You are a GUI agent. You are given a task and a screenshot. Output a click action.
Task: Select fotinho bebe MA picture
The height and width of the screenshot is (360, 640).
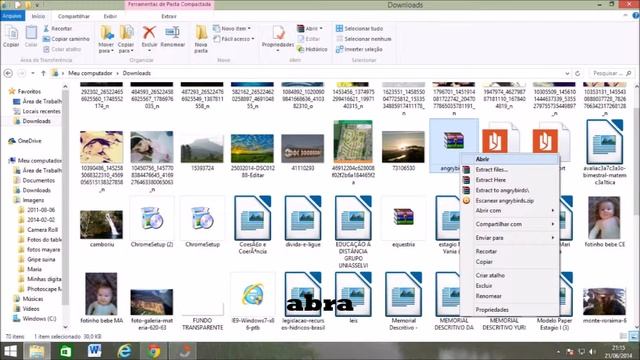point(102,299)
